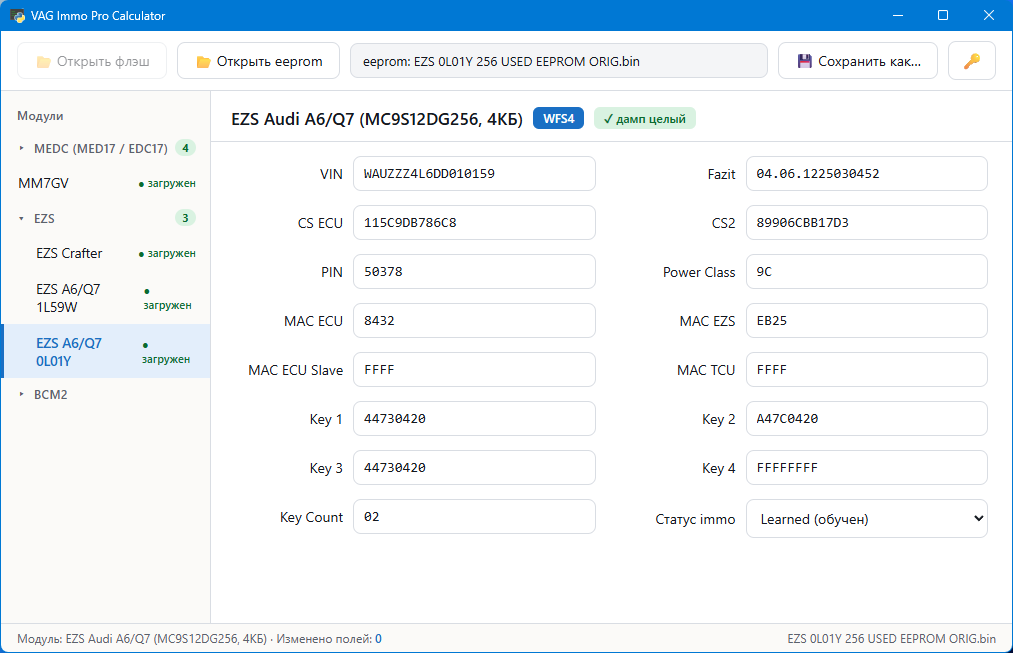The width and height of the screenshot is (1013, 653).
Task: Minimize the VAG Immo Pro Calculator window
Action: [897, 16]
